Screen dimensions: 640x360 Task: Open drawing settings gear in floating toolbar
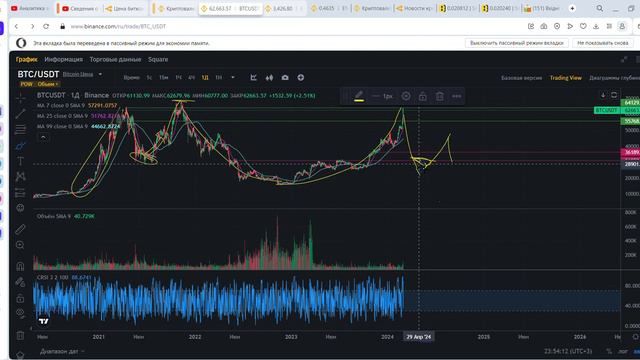pyautogui.click(x=406, y=96)
